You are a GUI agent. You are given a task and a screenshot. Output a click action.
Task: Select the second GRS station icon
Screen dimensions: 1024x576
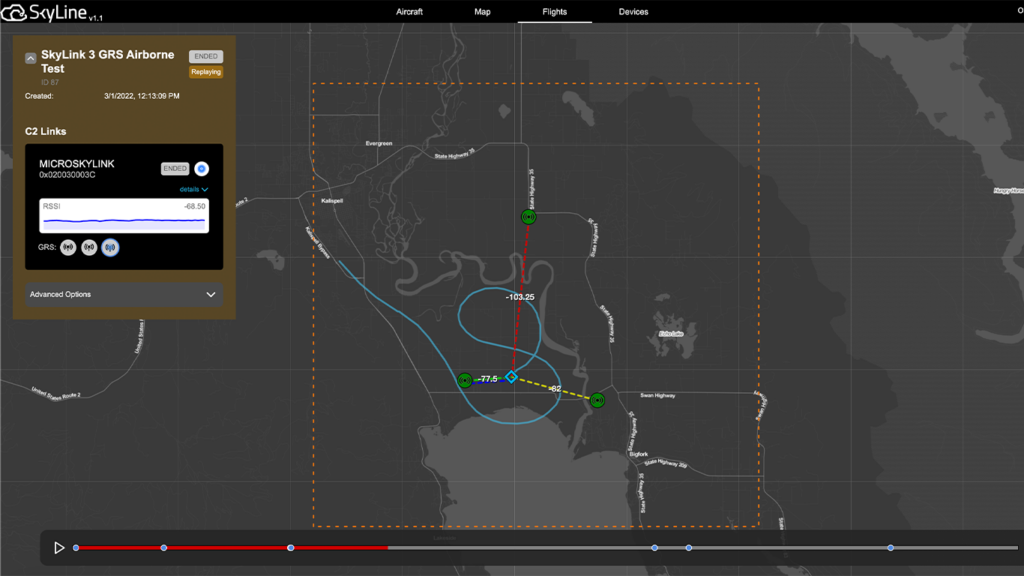click(89, 248)
